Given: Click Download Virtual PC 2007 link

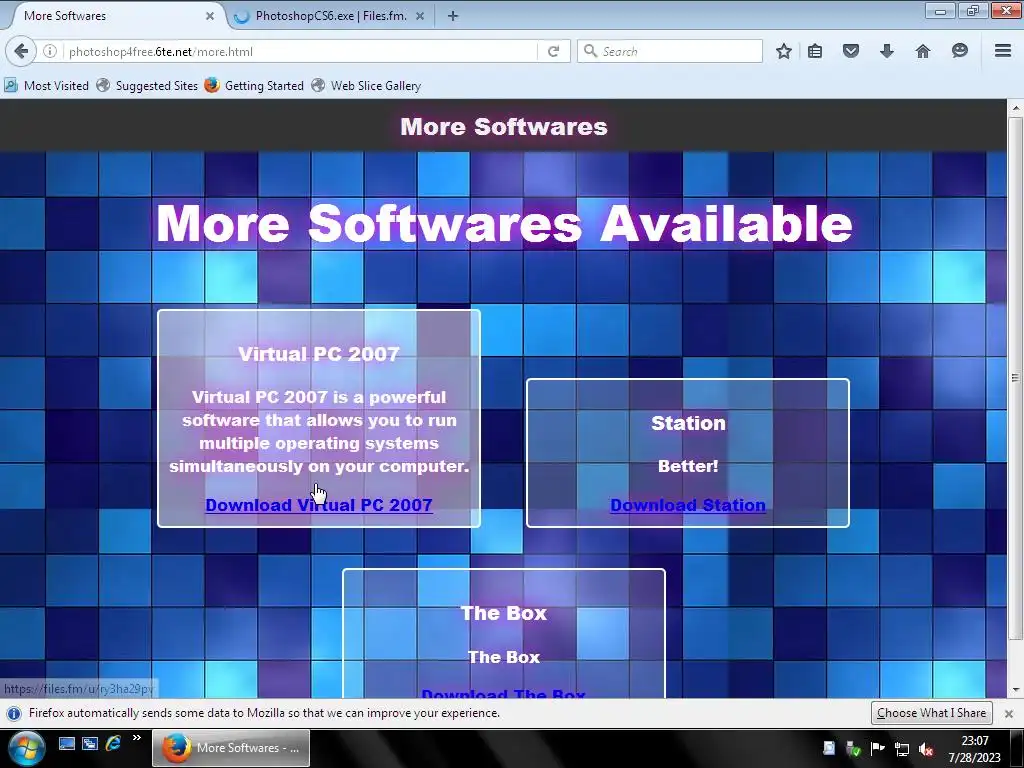Looking at the screenshot, I should [x=319, y=505].
